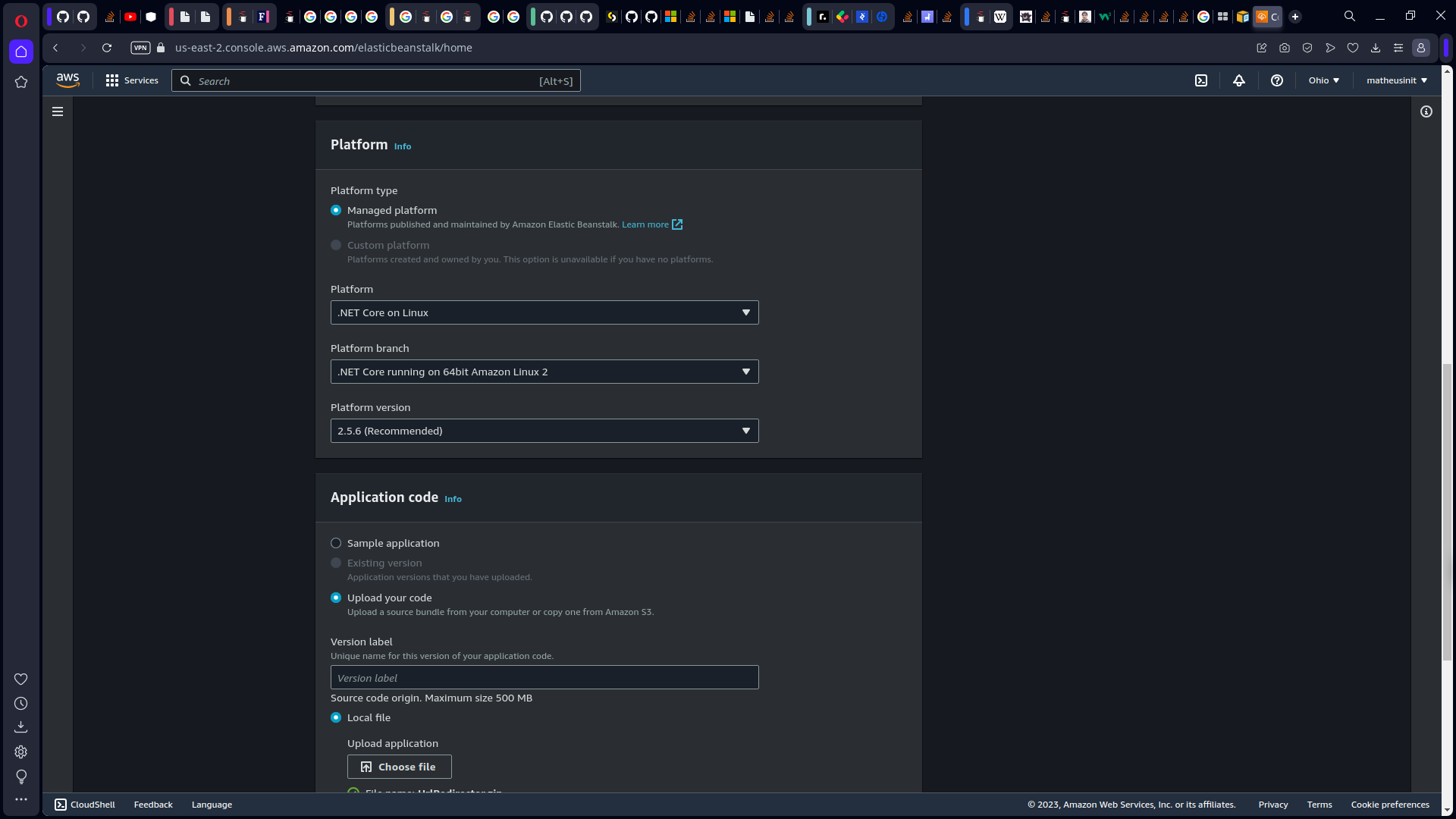Select the Sample application radio button
This screenshot has height=819, width=1456.
click(336, 543)
